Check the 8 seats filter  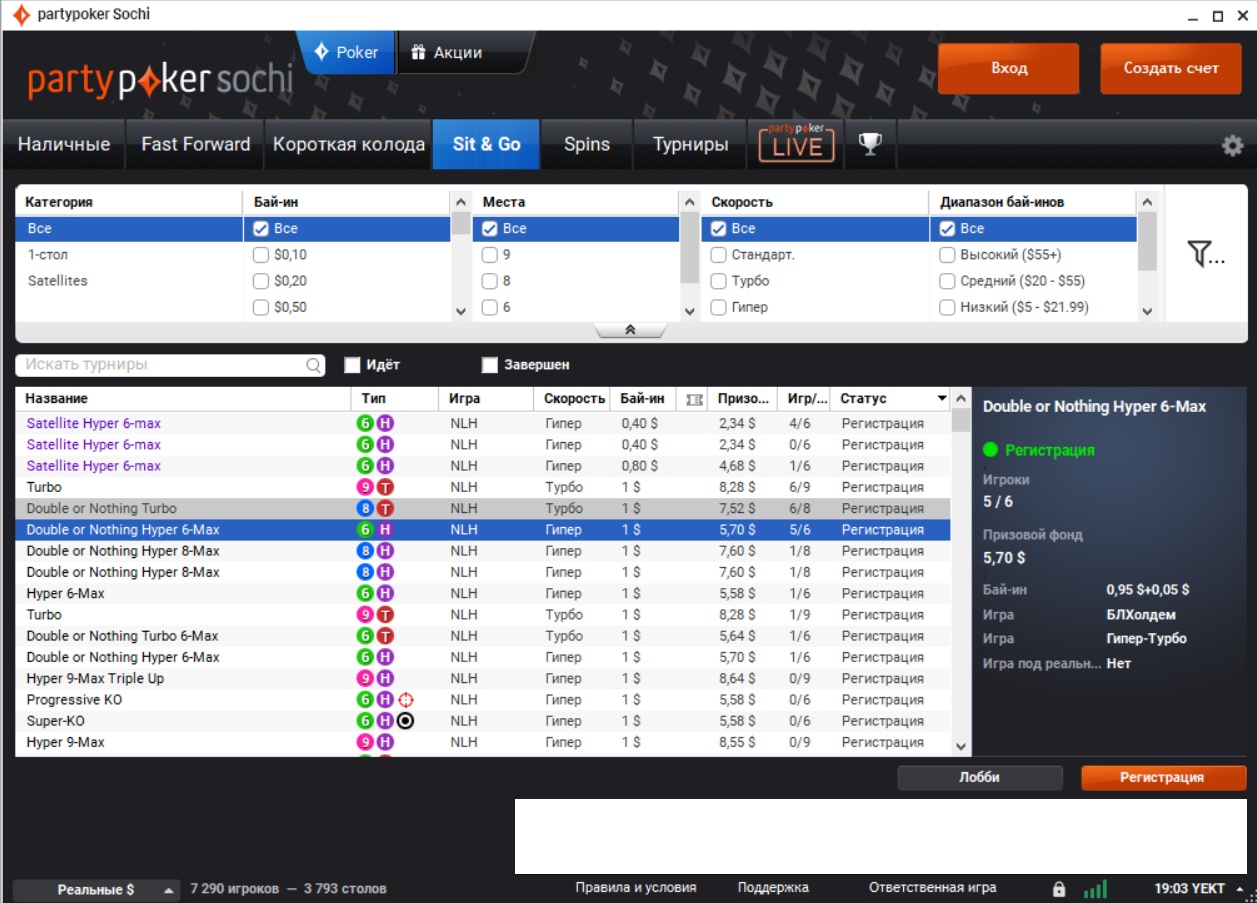pos(490,281)
